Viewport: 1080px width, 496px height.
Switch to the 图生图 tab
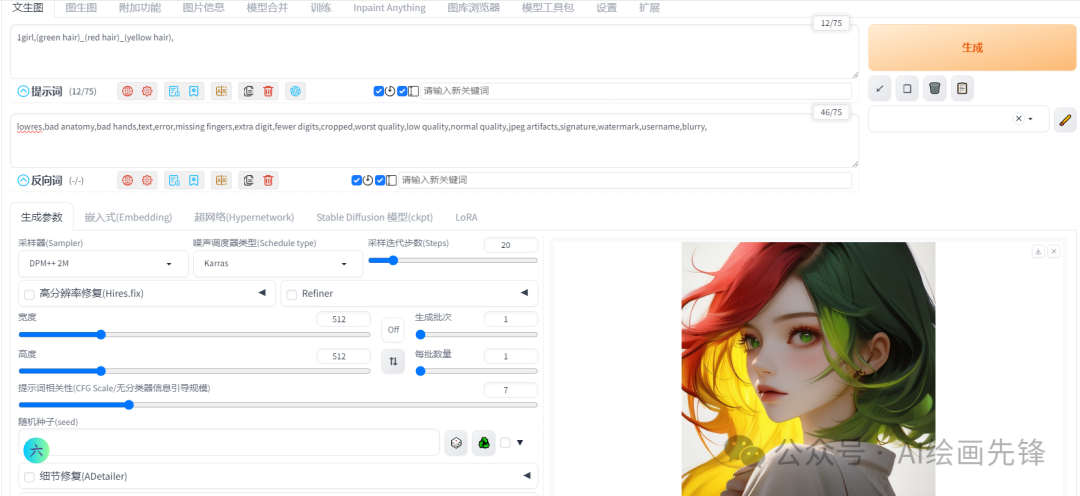point(81,8)
